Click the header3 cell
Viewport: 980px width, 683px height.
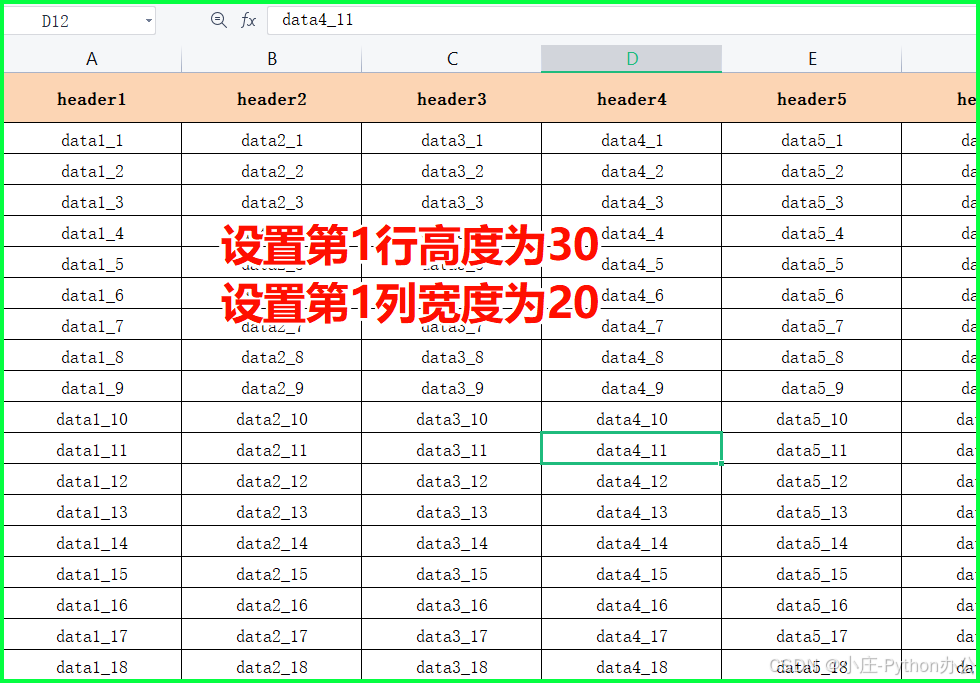[452, 98]
